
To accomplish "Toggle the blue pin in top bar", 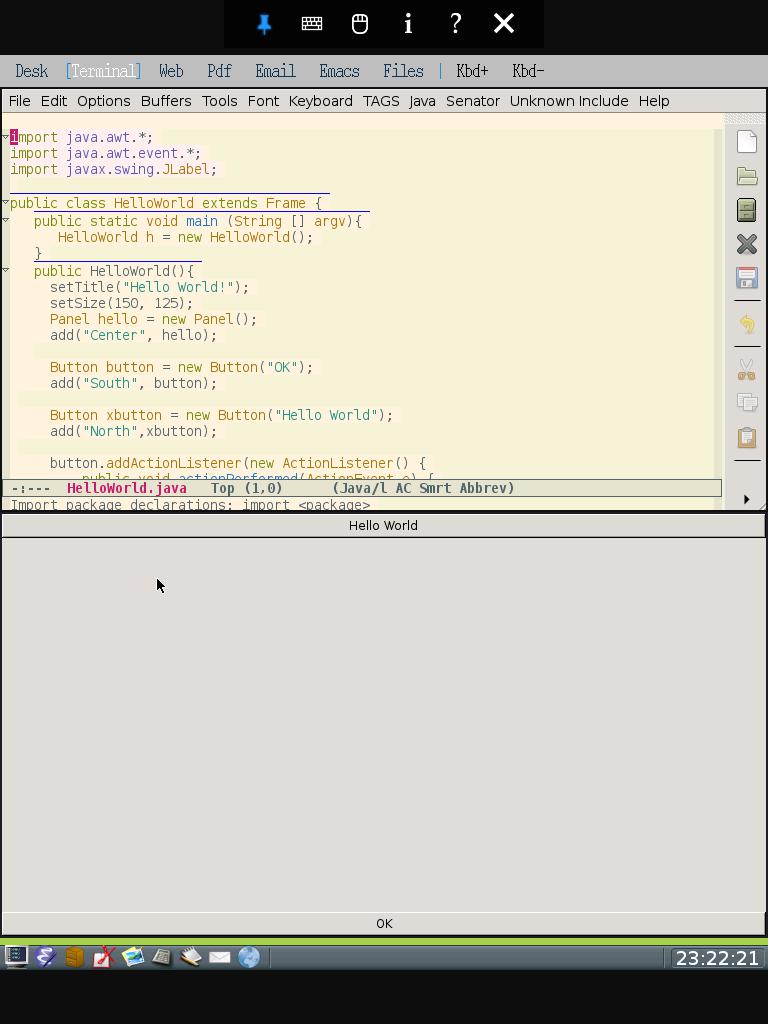I will tap(264, 24).
